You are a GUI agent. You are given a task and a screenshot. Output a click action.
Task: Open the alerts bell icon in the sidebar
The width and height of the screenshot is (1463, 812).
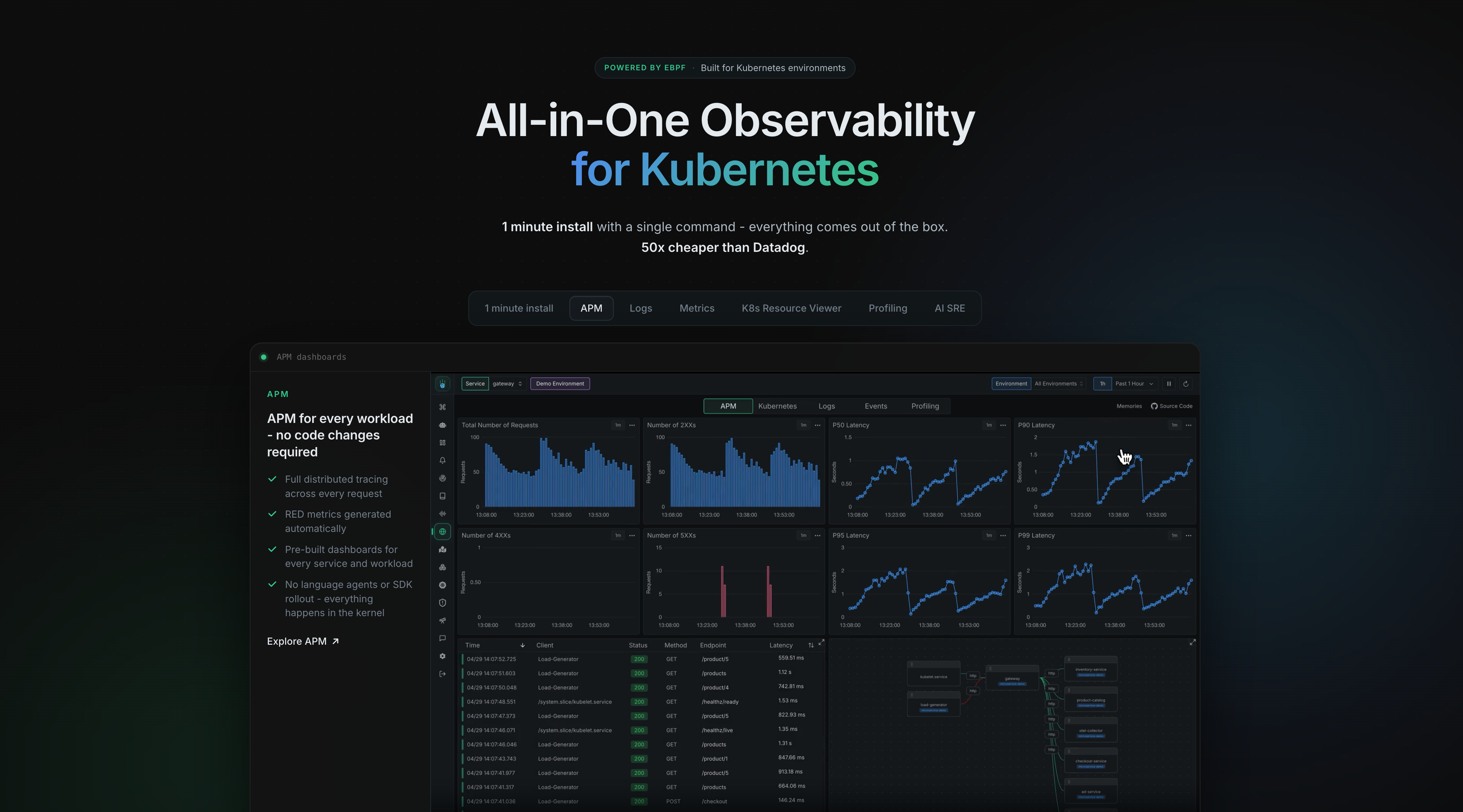(x=442, y=461)
